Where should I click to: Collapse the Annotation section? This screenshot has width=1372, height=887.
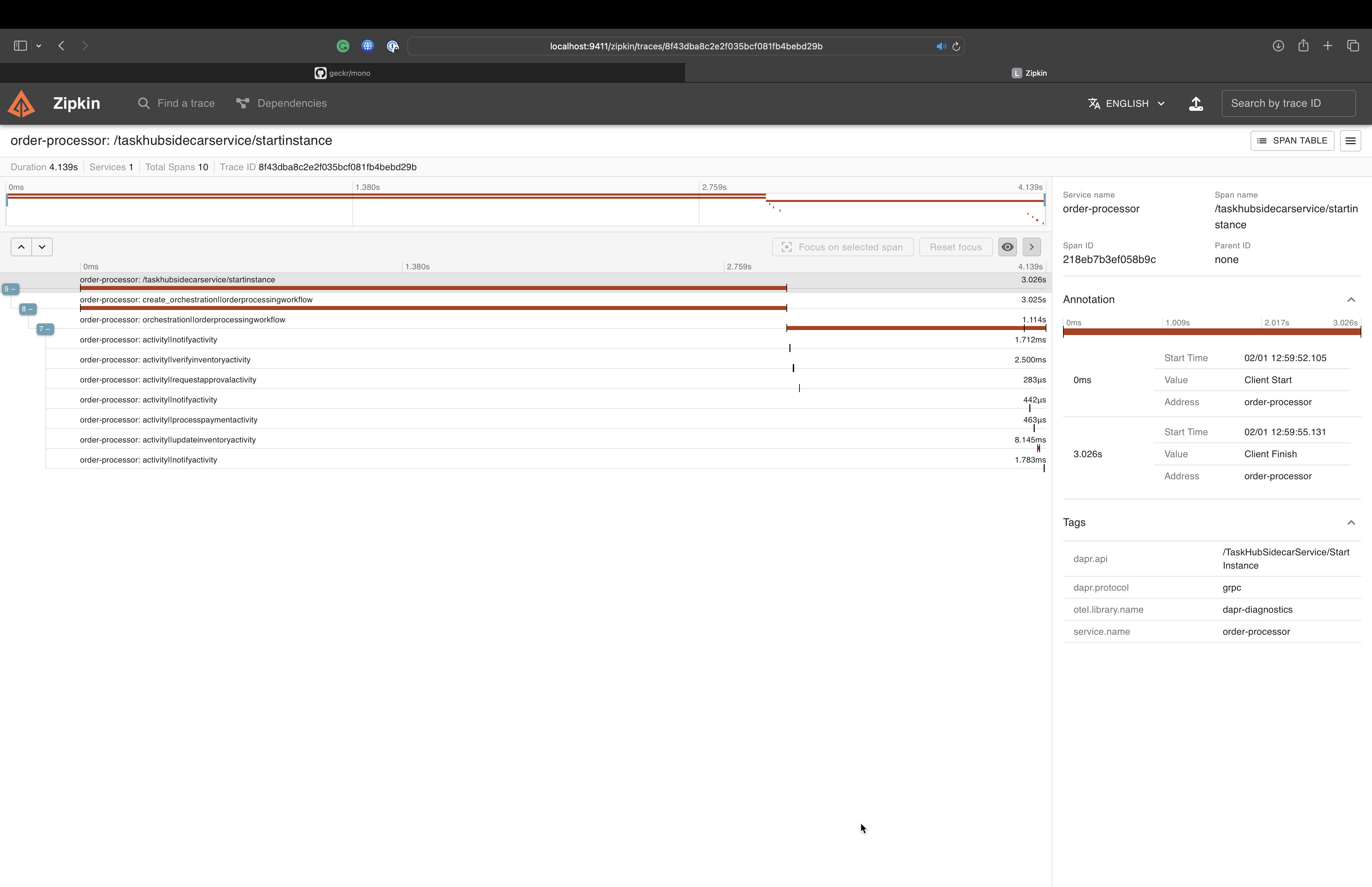[x=1351, y=300]
